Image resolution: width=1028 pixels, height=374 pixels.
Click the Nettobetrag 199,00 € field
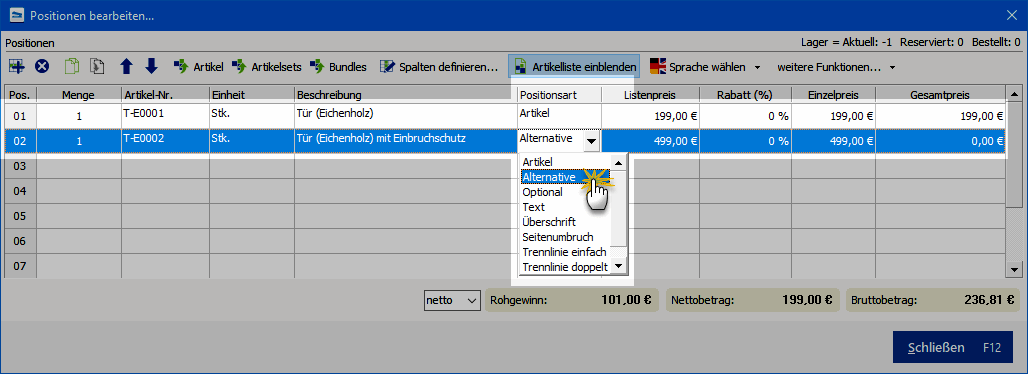(753, 301)
